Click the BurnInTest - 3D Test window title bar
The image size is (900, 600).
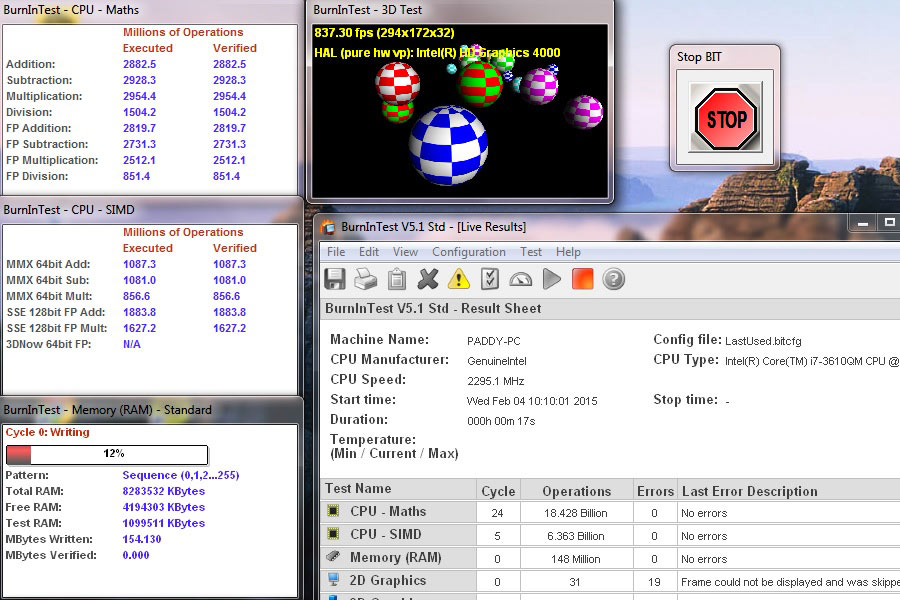[x=459, y=10]
